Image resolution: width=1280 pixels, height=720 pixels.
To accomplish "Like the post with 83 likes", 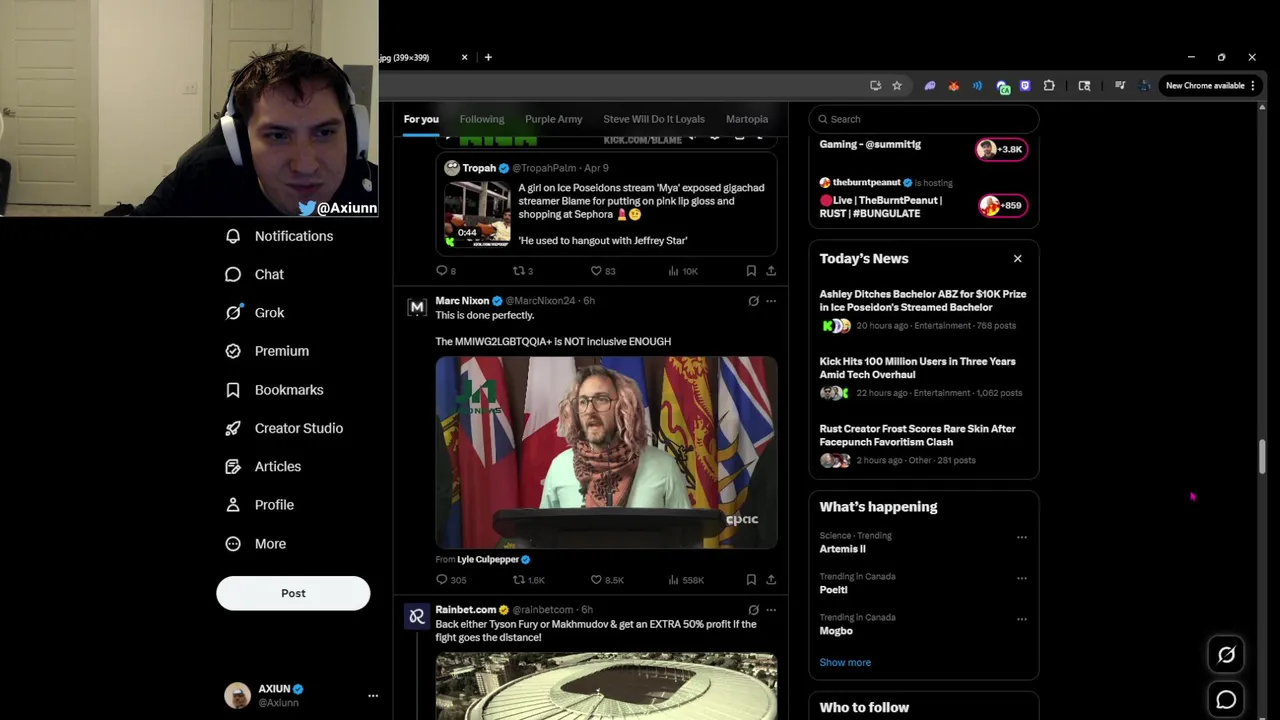I will click(x=602, y=271).
